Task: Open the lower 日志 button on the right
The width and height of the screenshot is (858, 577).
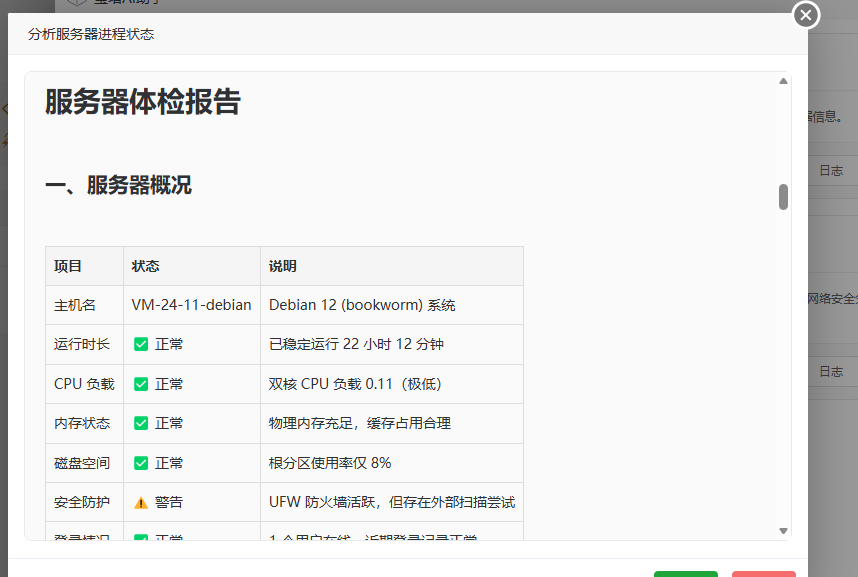Action: [832, 371]
